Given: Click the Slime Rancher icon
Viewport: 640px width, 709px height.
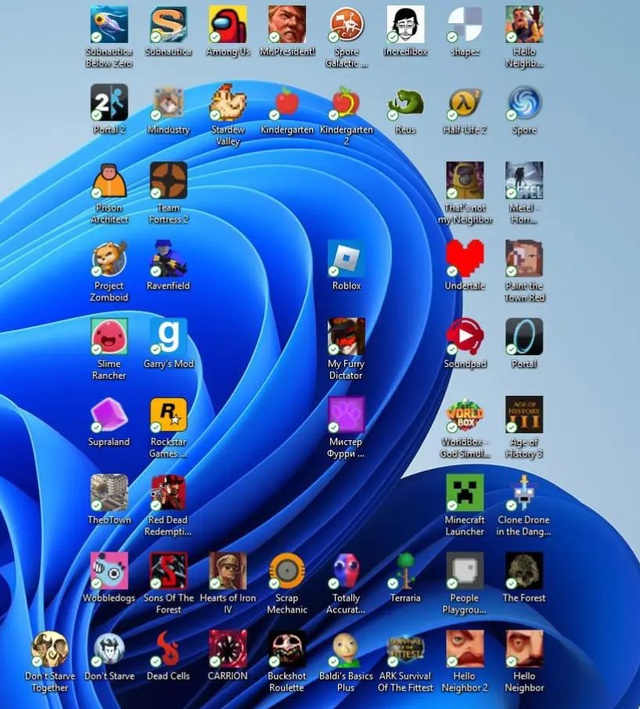Looking at the screenshot, I should (109, 337).
